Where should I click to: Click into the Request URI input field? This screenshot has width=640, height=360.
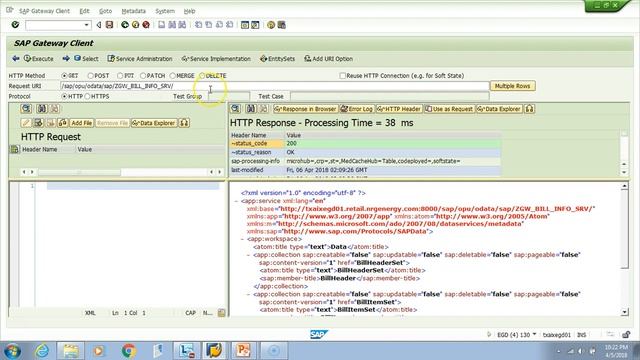274,86
